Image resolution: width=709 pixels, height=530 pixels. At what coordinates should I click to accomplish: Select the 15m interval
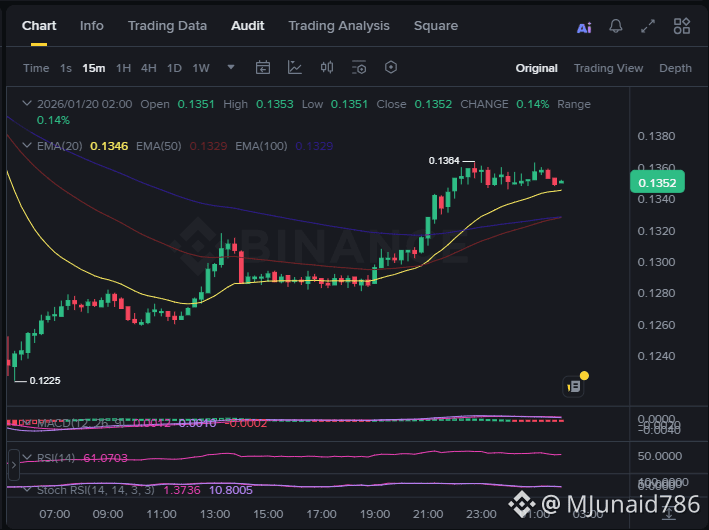(94, 68)
